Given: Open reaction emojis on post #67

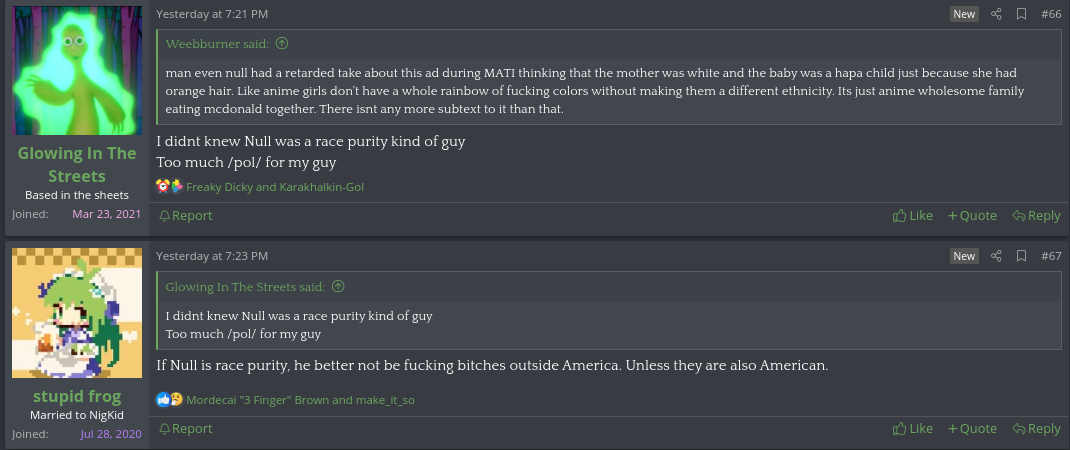Looking at the screenshot, I should [170, 399].
